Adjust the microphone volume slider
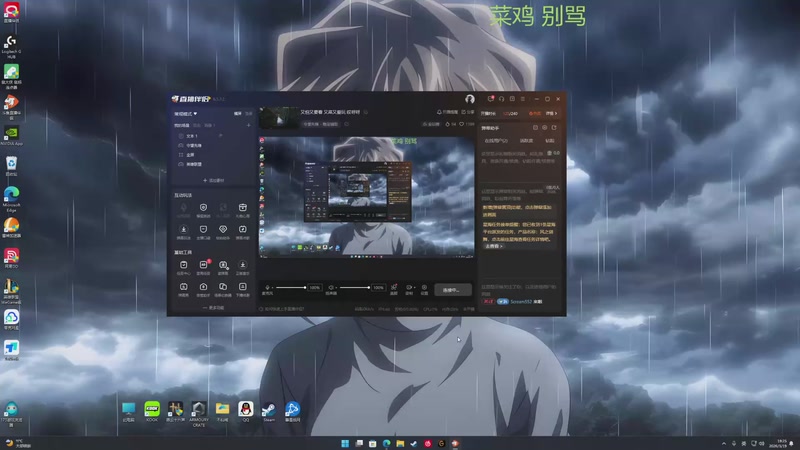 (x=290, y=288)
